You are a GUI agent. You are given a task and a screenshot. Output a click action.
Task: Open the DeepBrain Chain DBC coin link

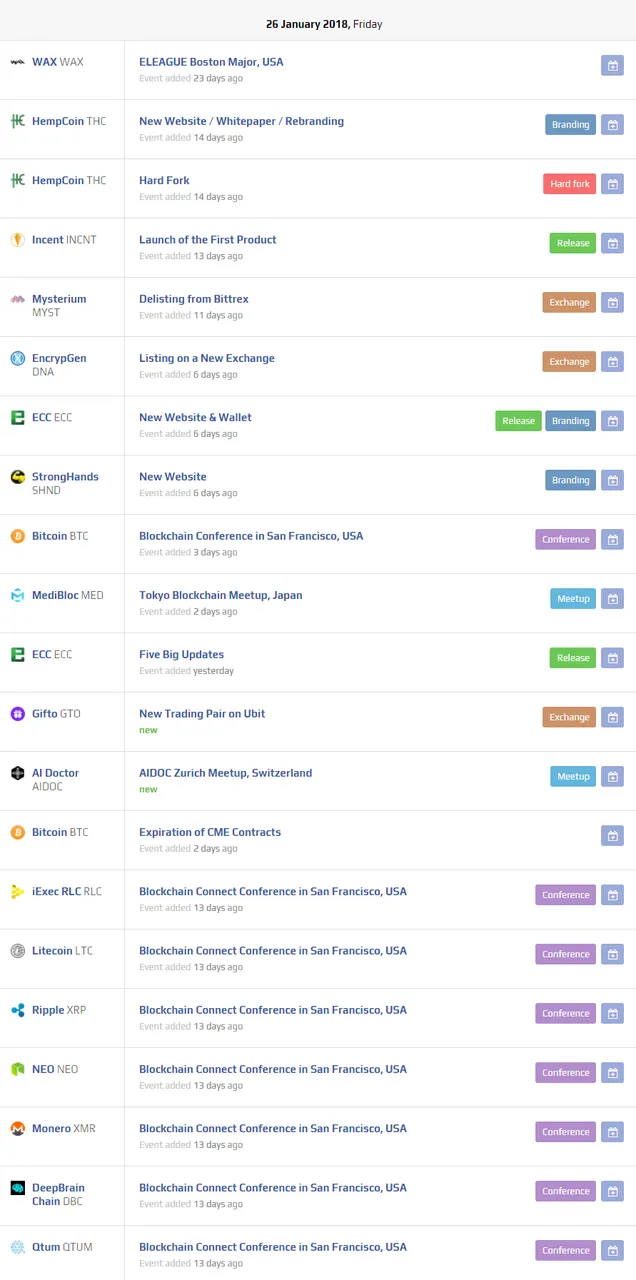pyautogui.click(x=58, y=1194)
